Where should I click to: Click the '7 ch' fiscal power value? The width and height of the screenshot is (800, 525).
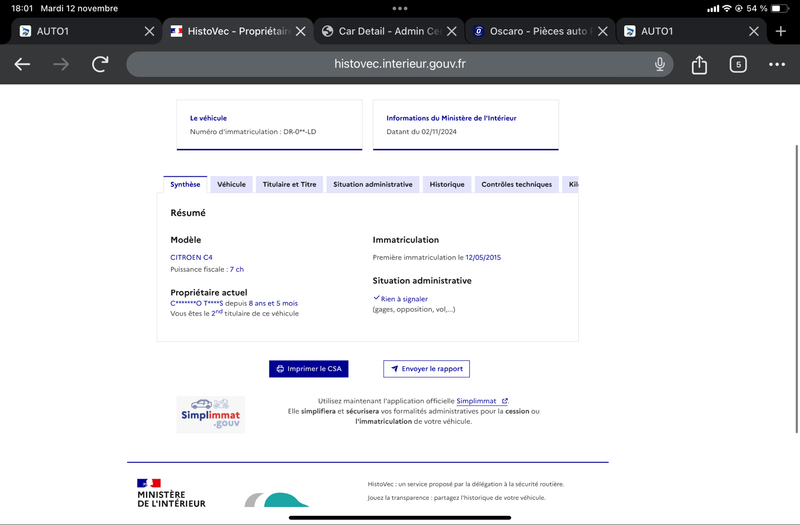[237, 269]
